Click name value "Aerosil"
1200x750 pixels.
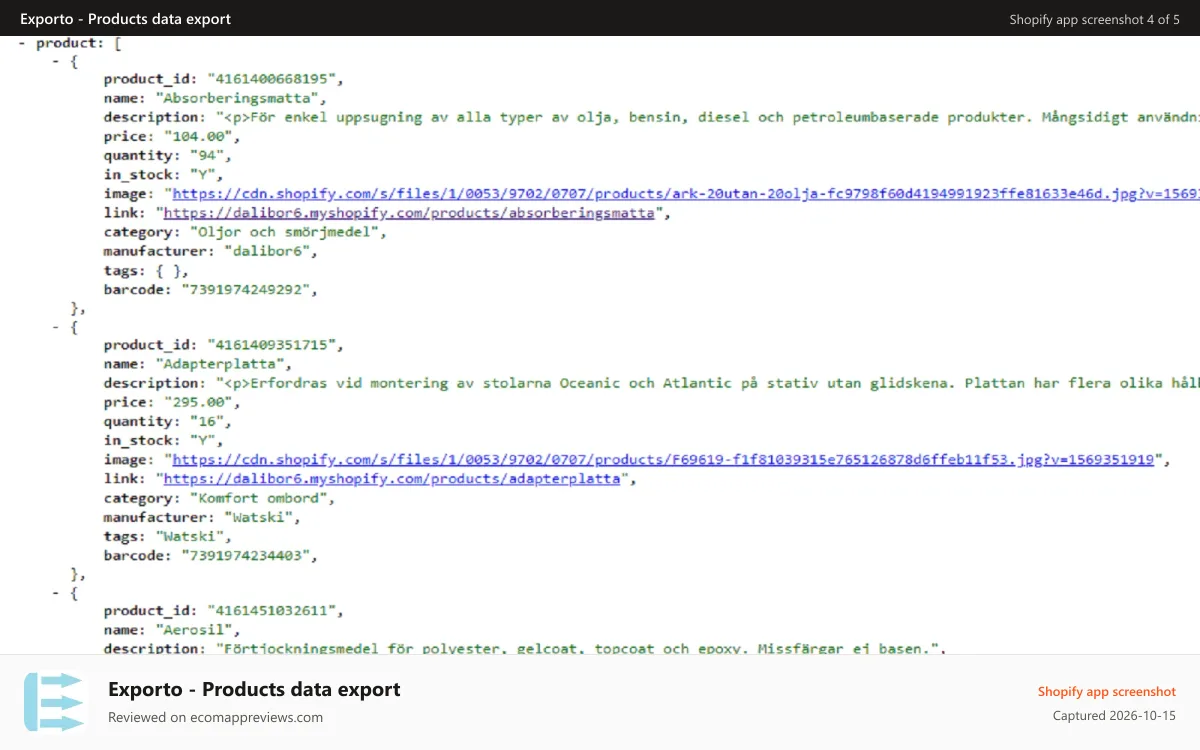coord(195,631)
